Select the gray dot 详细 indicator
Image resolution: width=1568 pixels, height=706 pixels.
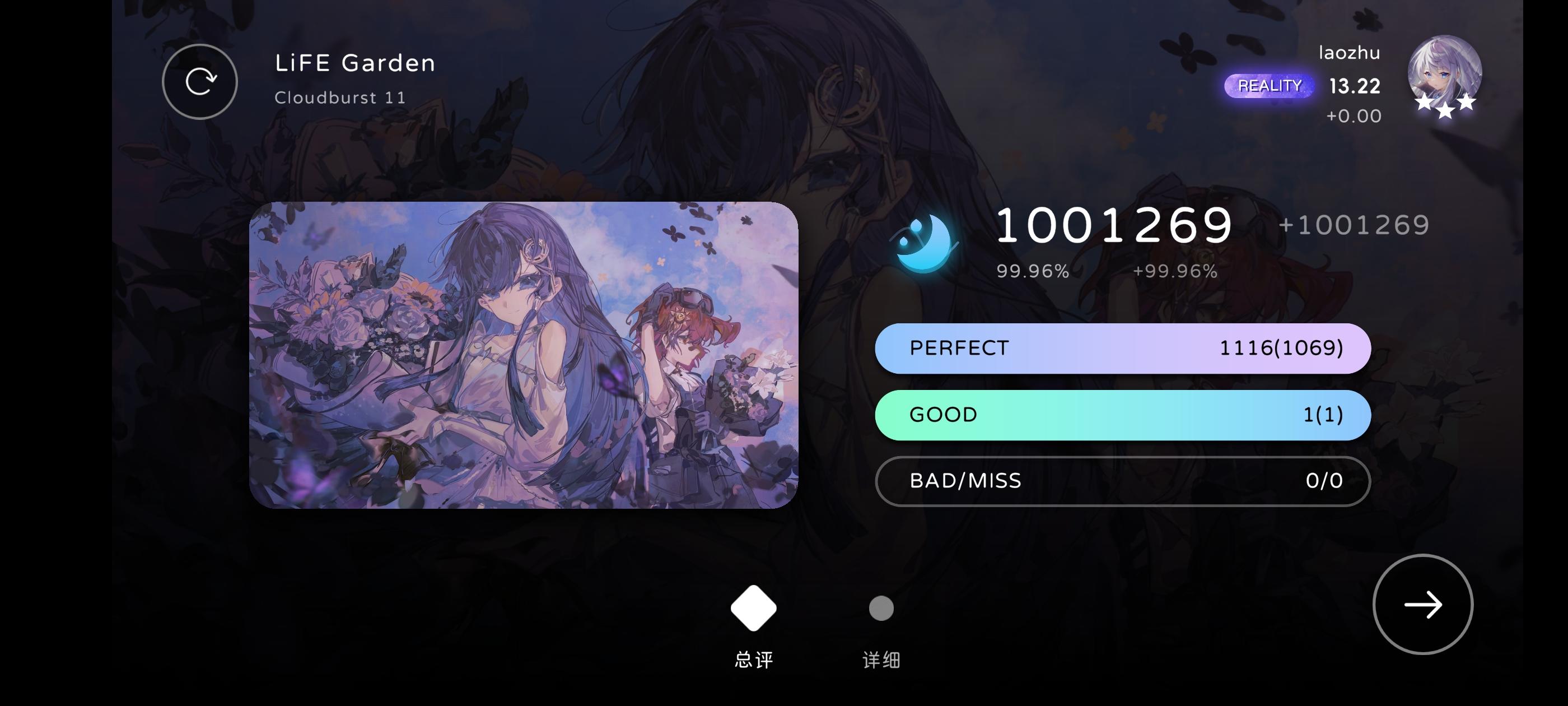point(881,608)
